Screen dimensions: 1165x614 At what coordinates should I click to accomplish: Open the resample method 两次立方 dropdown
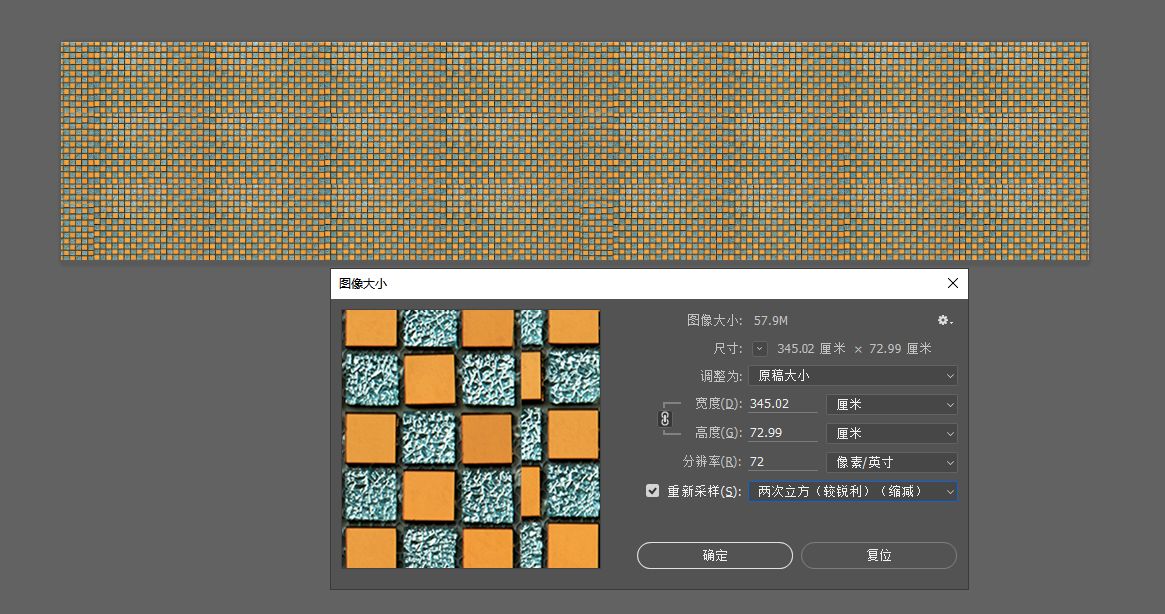click(x=853, y=491)
